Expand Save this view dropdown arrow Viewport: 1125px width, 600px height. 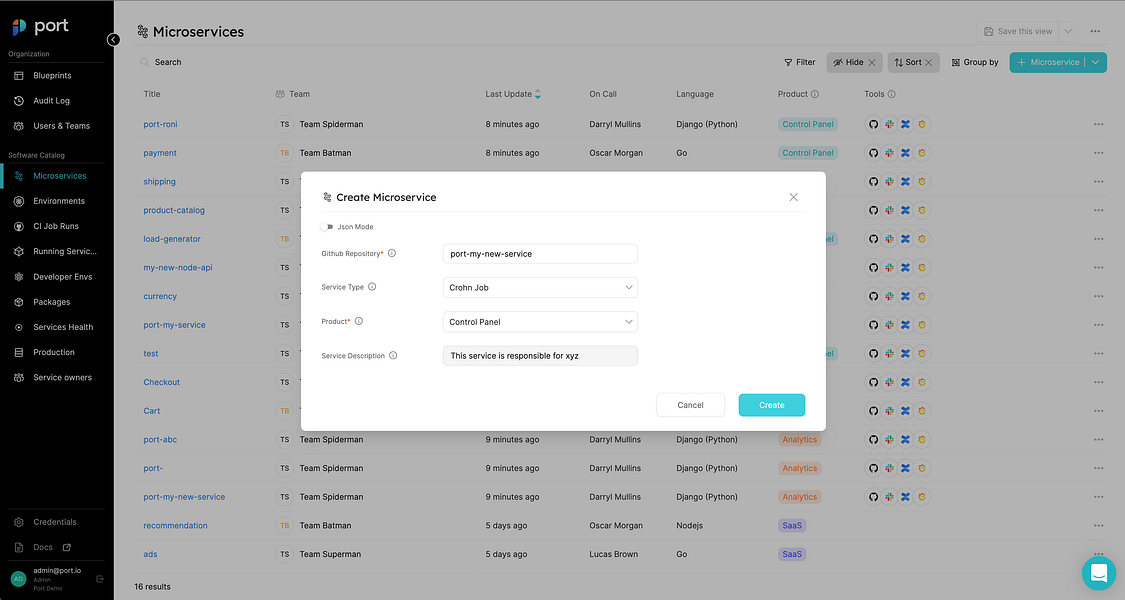1068,32
